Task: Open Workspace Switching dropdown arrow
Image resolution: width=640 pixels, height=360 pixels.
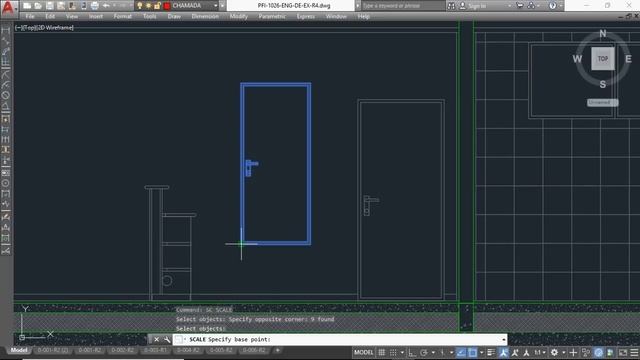Action: tap(564, 352)
